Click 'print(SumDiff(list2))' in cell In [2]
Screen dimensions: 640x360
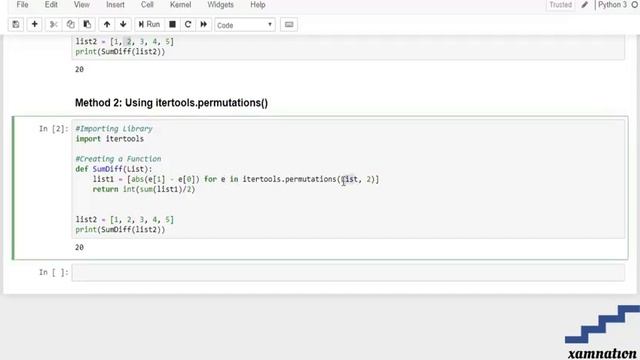(x=120, y=229)
